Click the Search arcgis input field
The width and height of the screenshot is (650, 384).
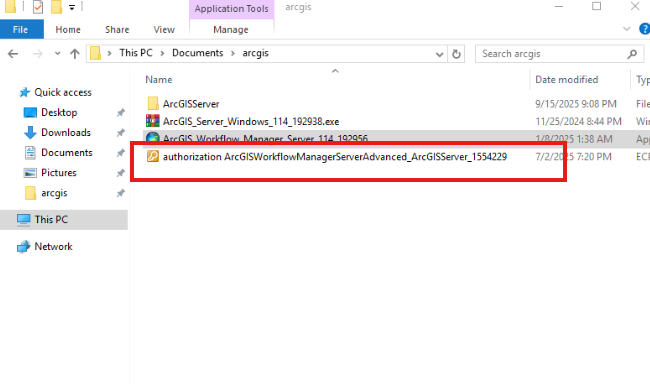[551, 54]
